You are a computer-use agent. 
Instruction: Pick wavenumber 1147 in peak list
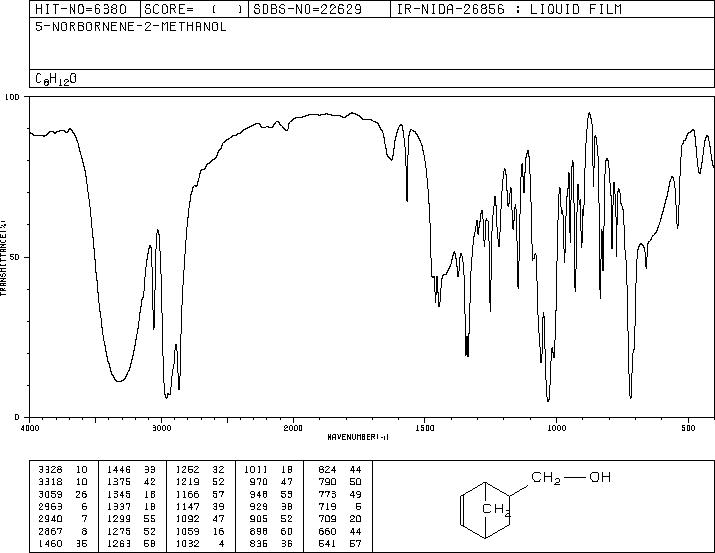pos(187,506)
